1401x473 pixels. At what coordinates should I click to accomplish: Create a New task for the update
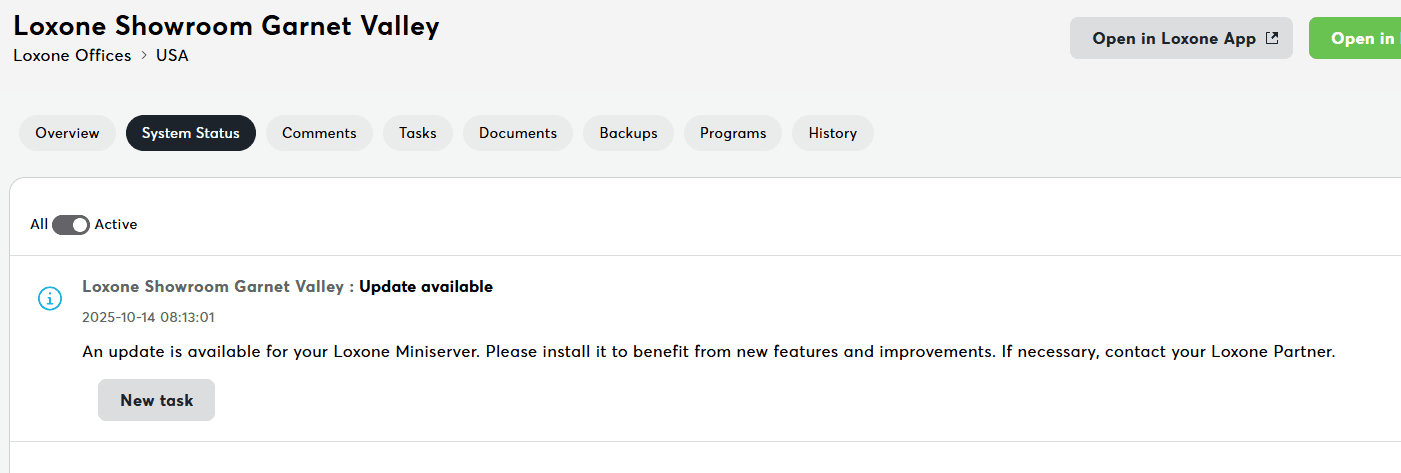click(157, 400)
